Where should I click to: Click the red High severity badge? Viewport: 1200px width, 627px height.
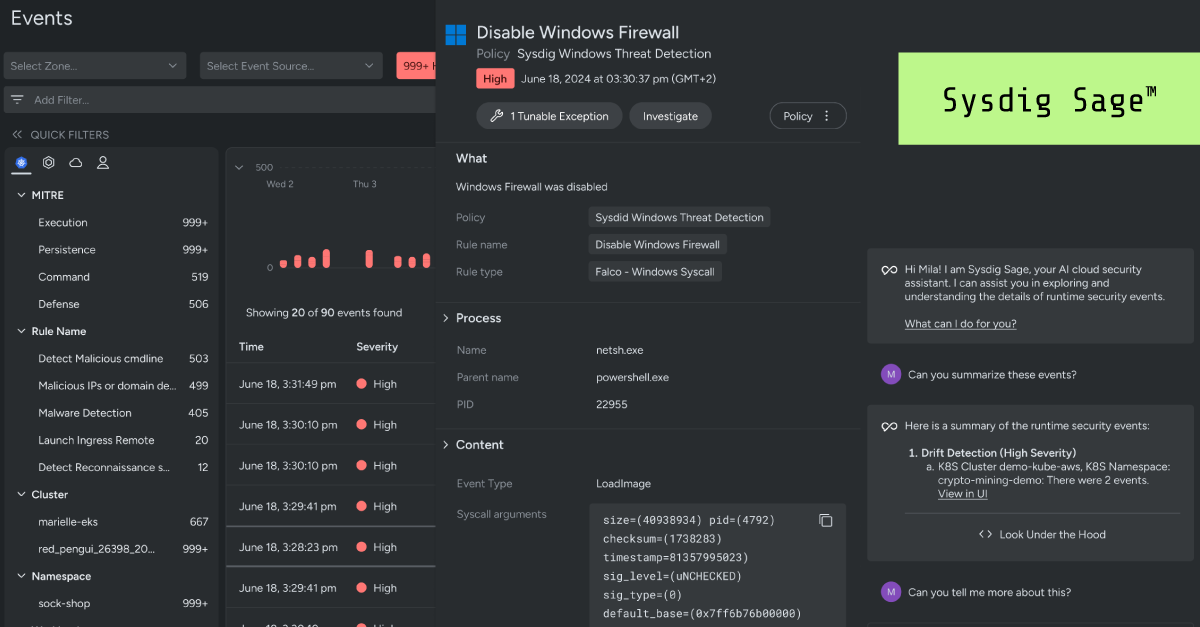495,77
